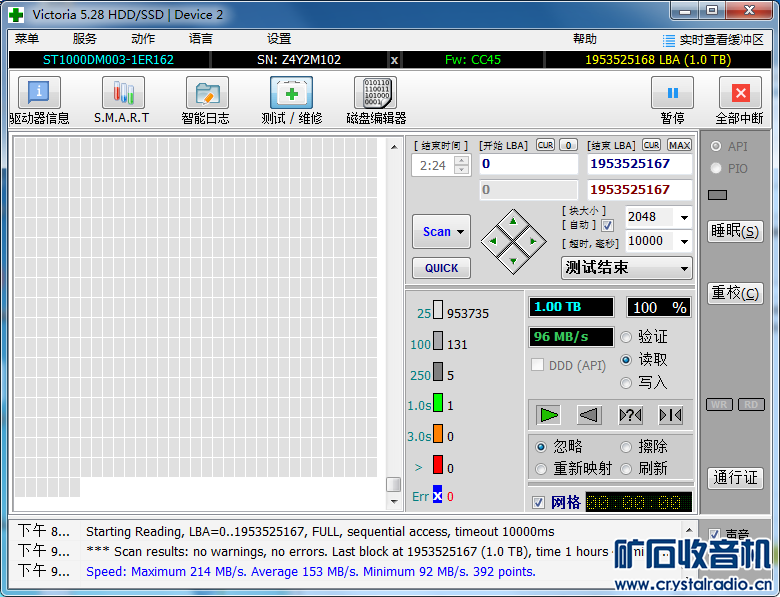Open the timeout 10000 dropdown
Image resolution: width=780 pixels, height=597 pixels.
click(x=684, y=241)
